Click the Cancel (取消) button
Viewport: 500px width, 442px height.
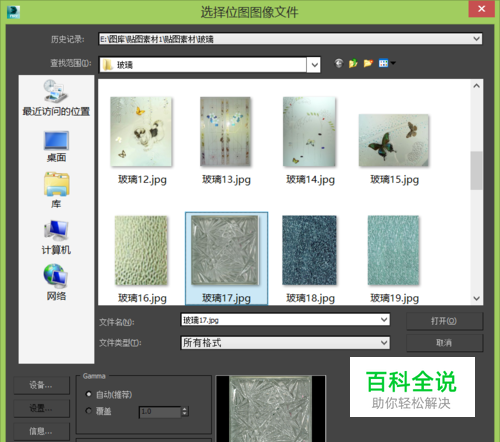(444, 343)
